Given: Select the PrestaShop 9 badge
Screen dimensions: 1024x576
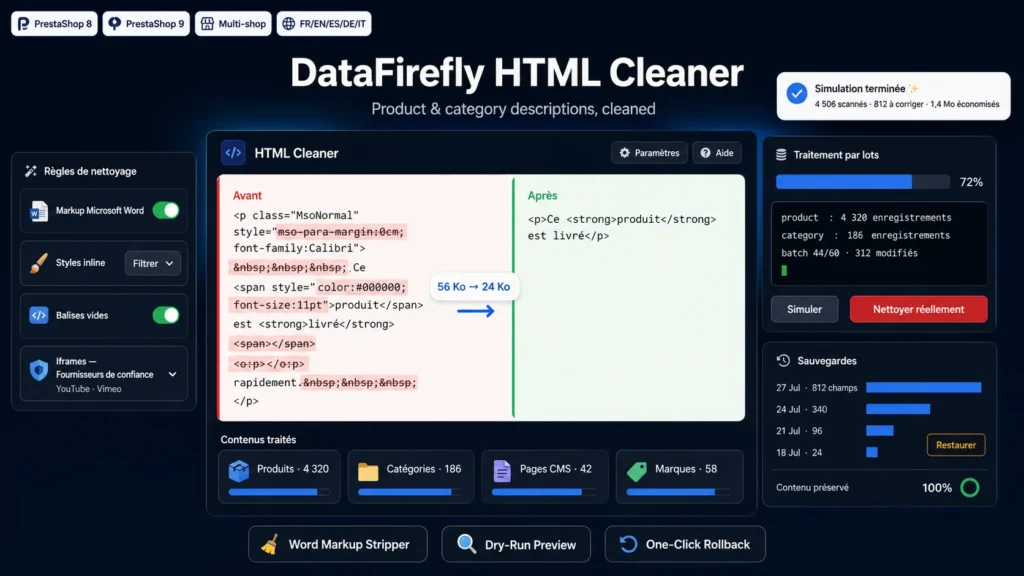Looking at the screenshot, I should [146, 24].
